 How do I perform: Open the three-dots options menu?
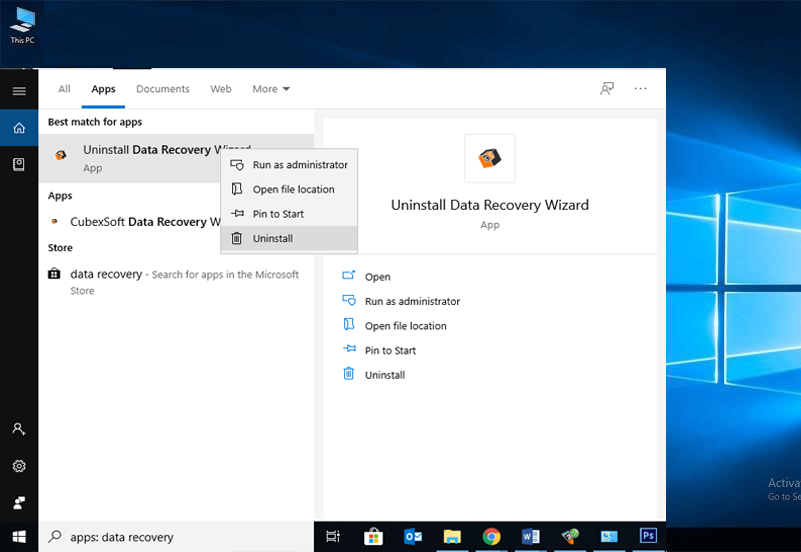tap(641, 89)
